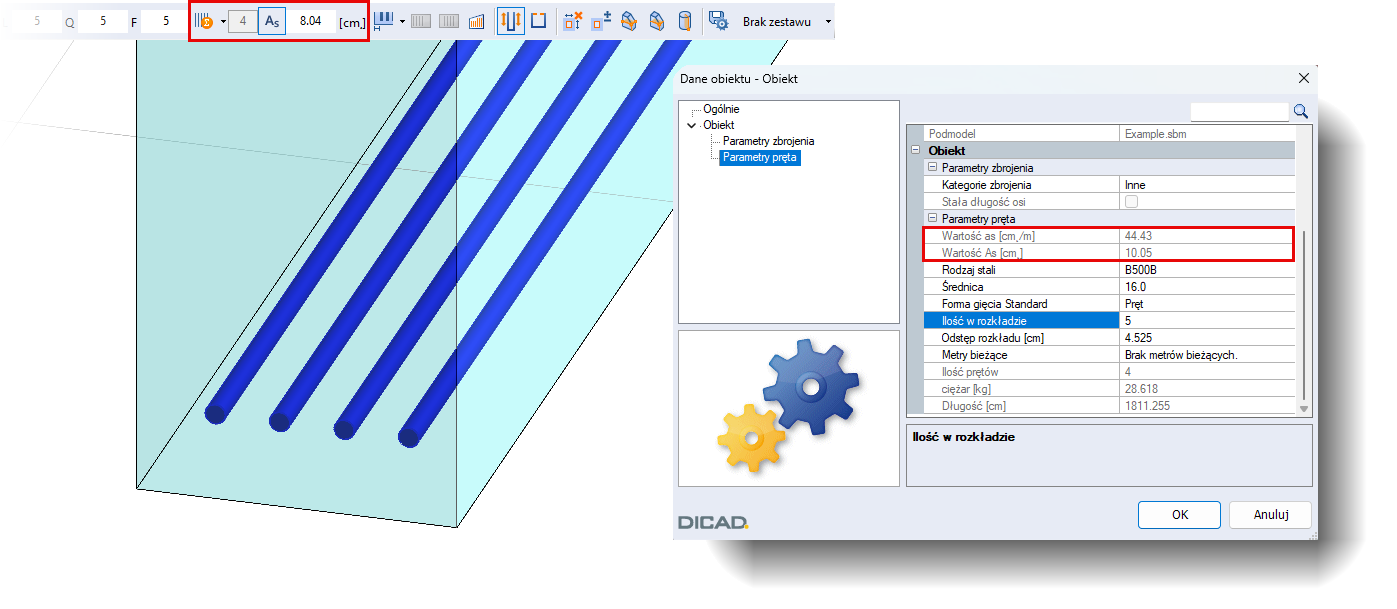
Task: Click the 8.04 As value field
Action: tap(311, 21)
